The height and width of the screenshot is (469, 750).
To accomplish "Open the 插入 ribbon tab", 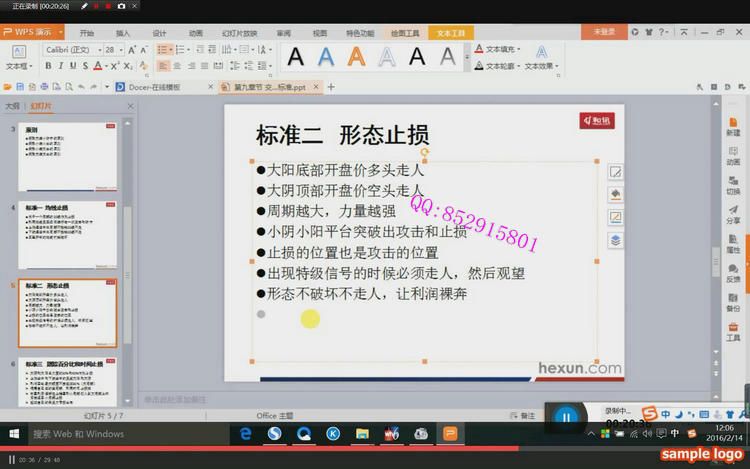I will [x=123, y=32].
